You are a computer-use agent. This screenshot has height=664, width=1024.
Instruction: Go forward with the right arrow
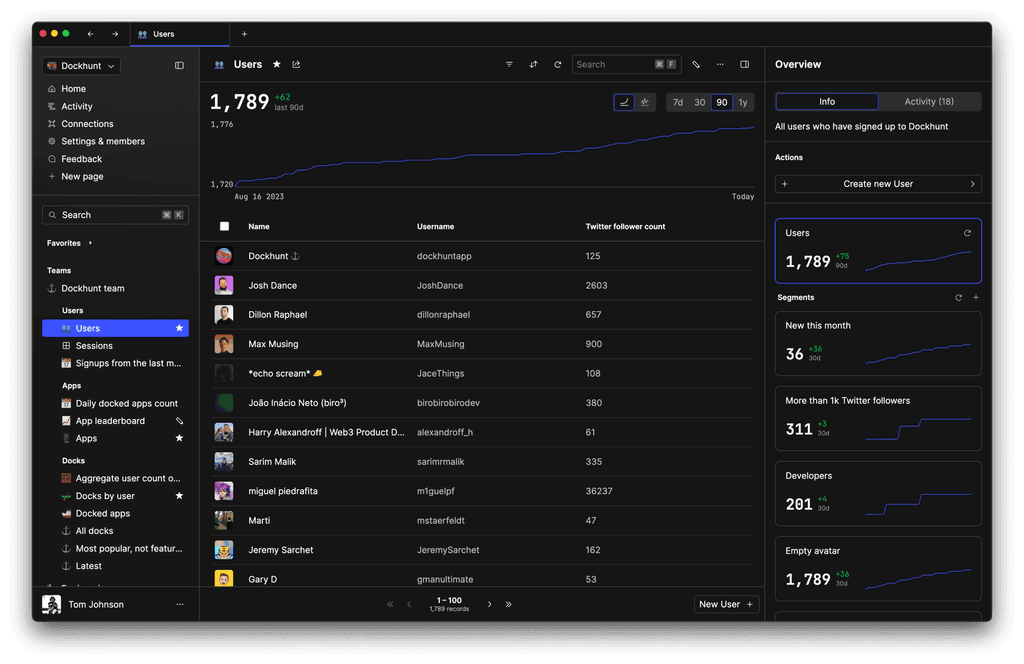(x=115, y=34)
